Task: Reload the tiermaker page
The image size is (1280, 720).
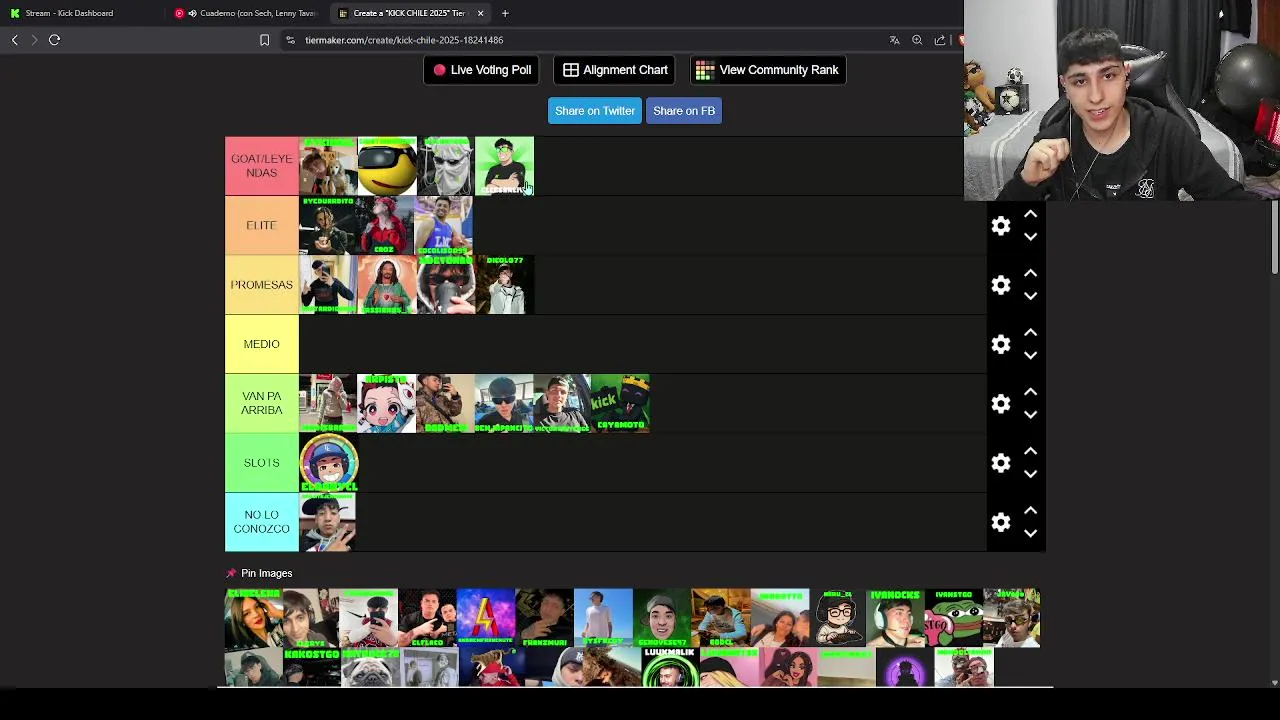Action: [55, 40]
